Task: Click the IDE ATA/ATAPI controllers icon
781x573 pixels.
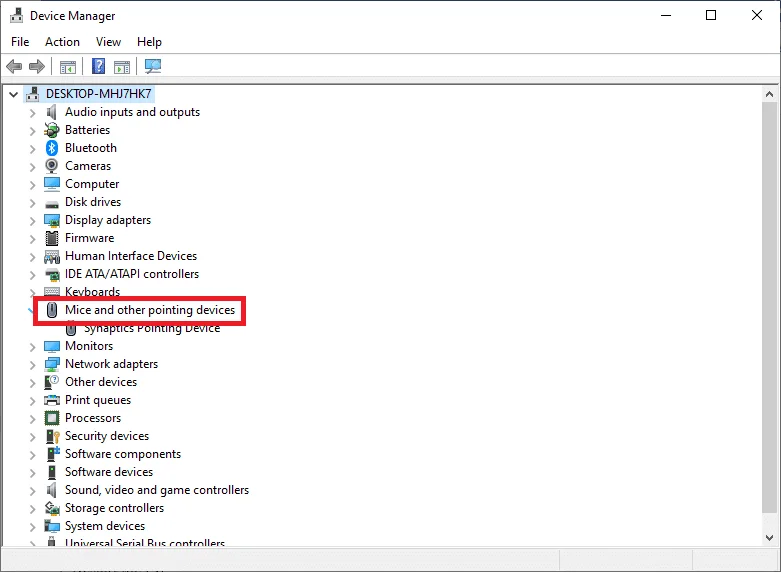Action: [52, 274]
